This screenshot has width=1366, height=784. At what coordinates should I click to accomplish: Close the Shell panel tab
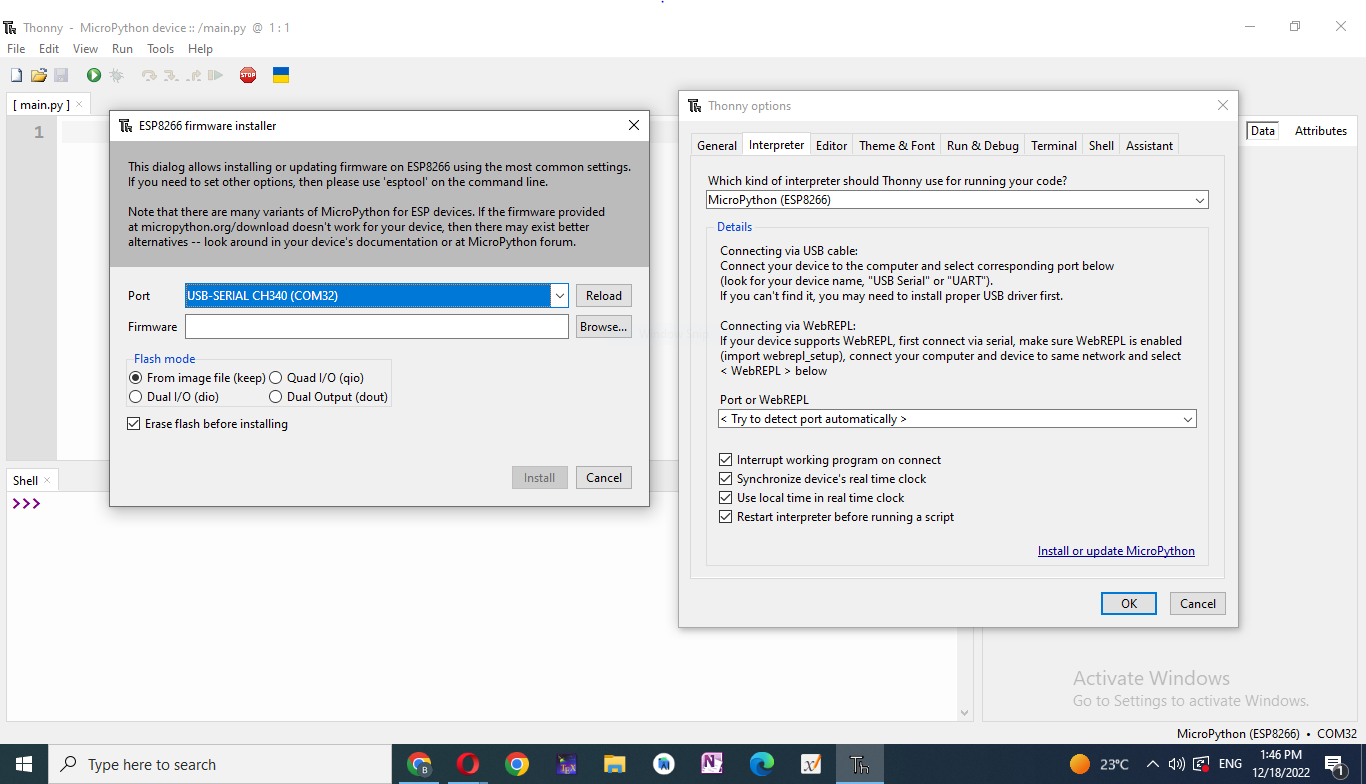click(47, 480)
